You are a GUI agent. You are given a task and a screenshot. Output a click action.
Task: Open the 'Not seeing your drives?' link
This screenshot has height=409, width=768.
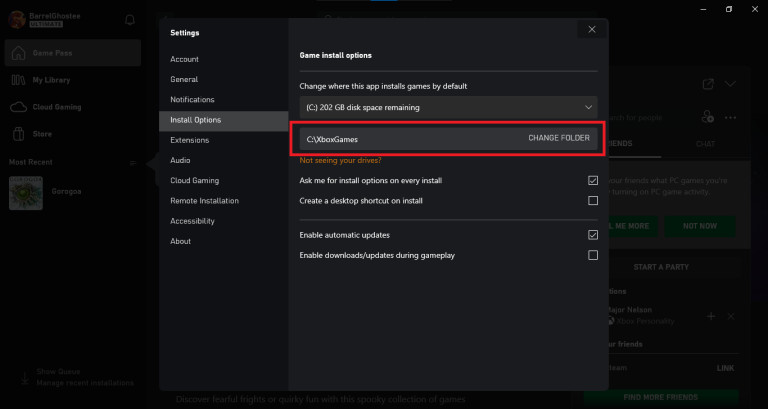pos(340,160)
